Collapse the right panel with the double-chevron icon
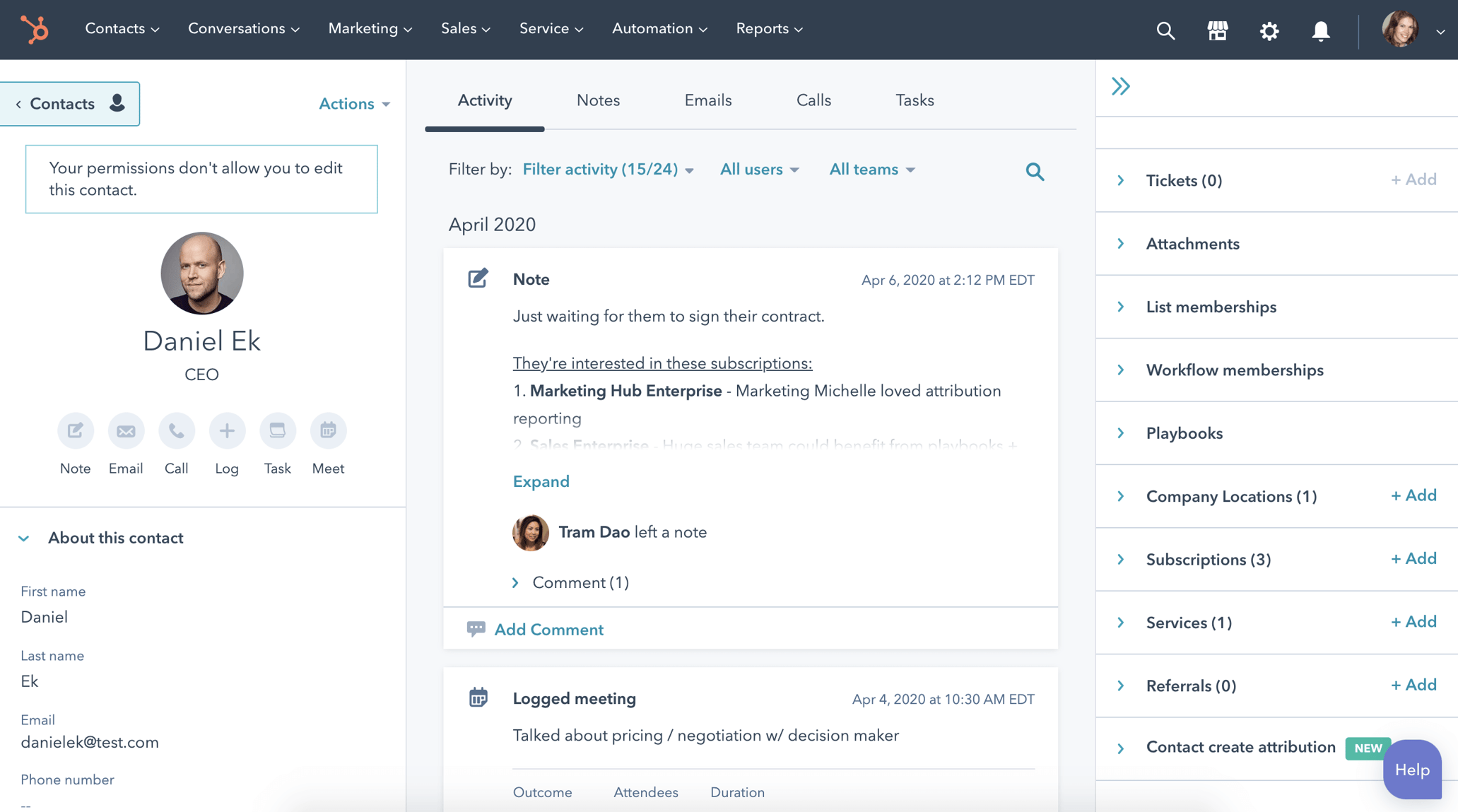The image size is (1458, 812). click(1120, 85)
